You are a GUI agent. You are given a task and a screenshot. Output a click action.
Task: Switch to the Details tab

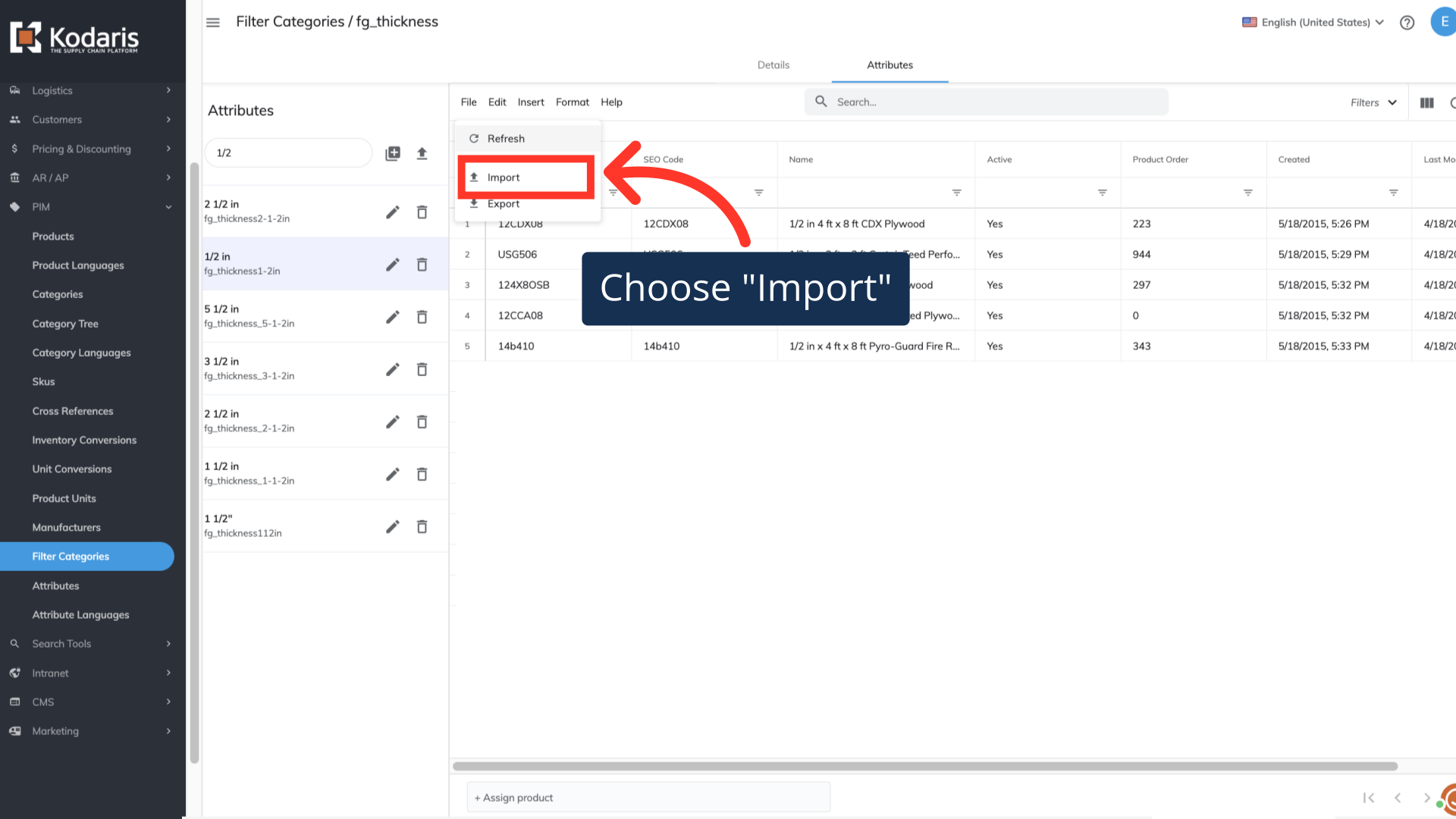point(773,65)
